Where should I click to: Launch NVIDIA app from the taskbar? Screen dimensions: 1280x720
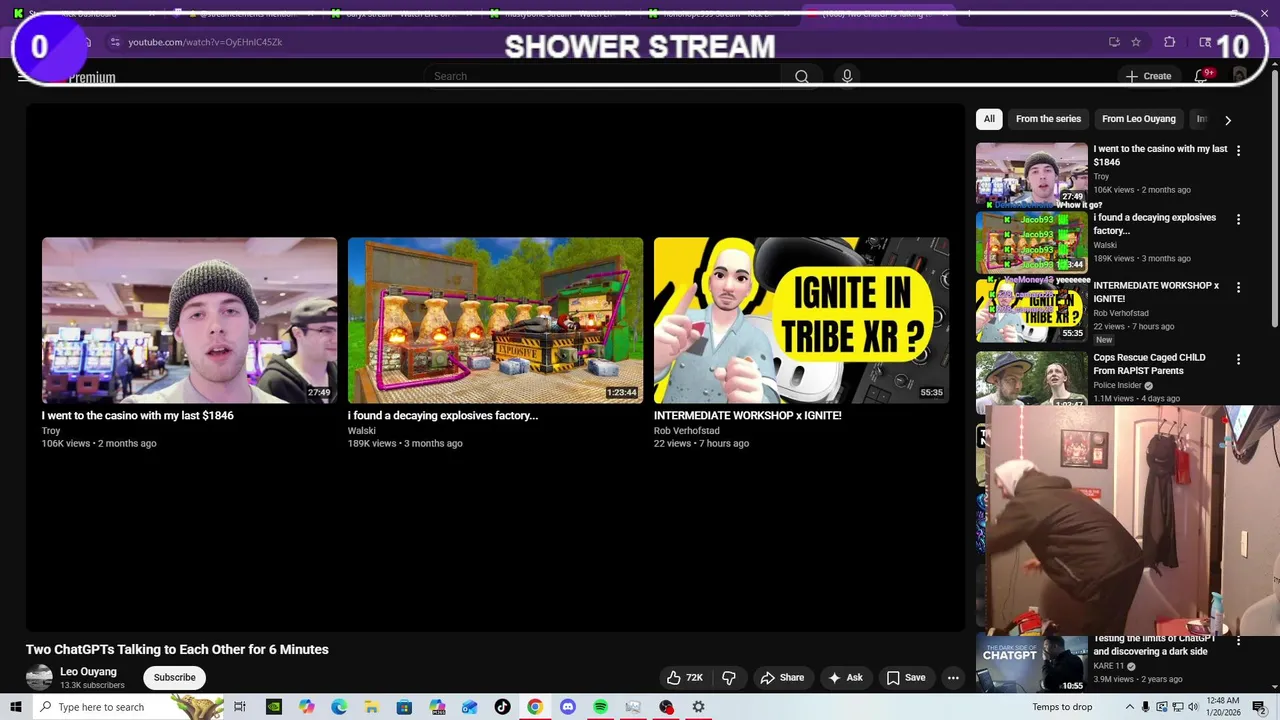click(x=273, y=707)
